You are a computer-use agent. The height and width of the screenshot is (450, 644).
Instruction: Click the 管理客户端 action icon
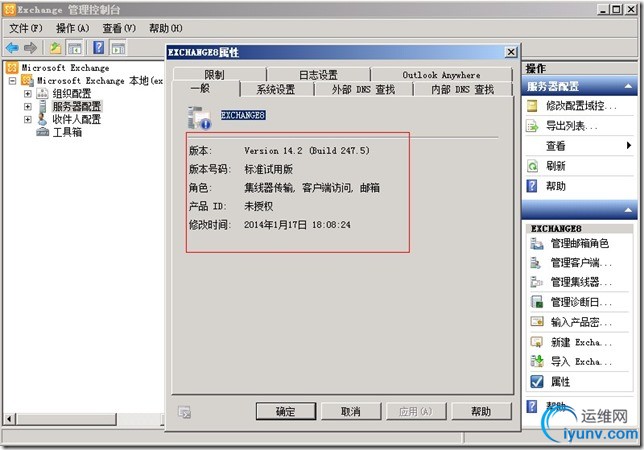coord(536,263)
